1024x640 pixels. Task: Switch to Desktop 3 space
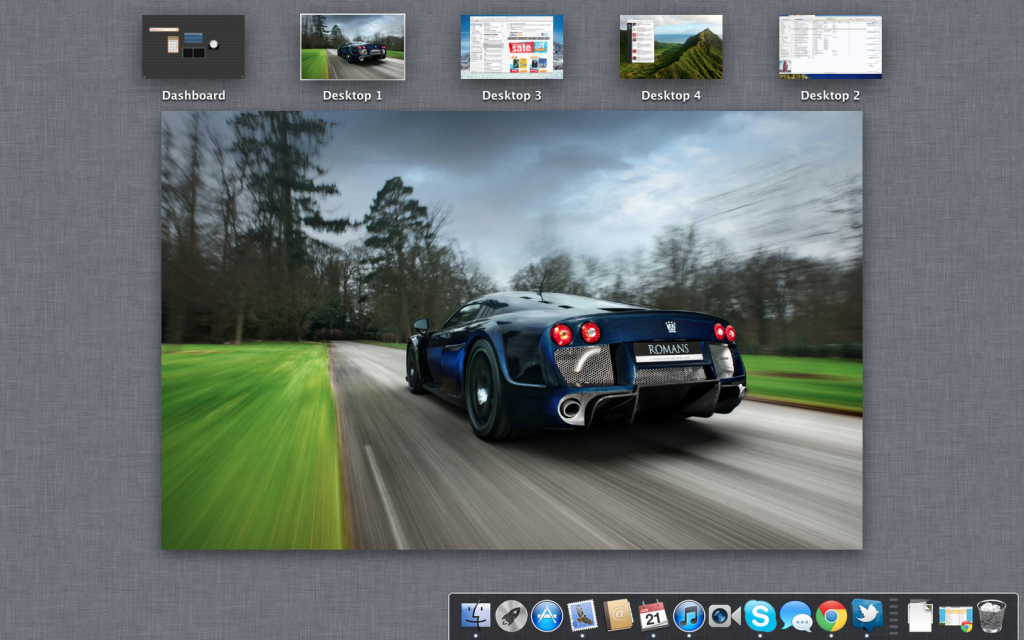point(512,47)
